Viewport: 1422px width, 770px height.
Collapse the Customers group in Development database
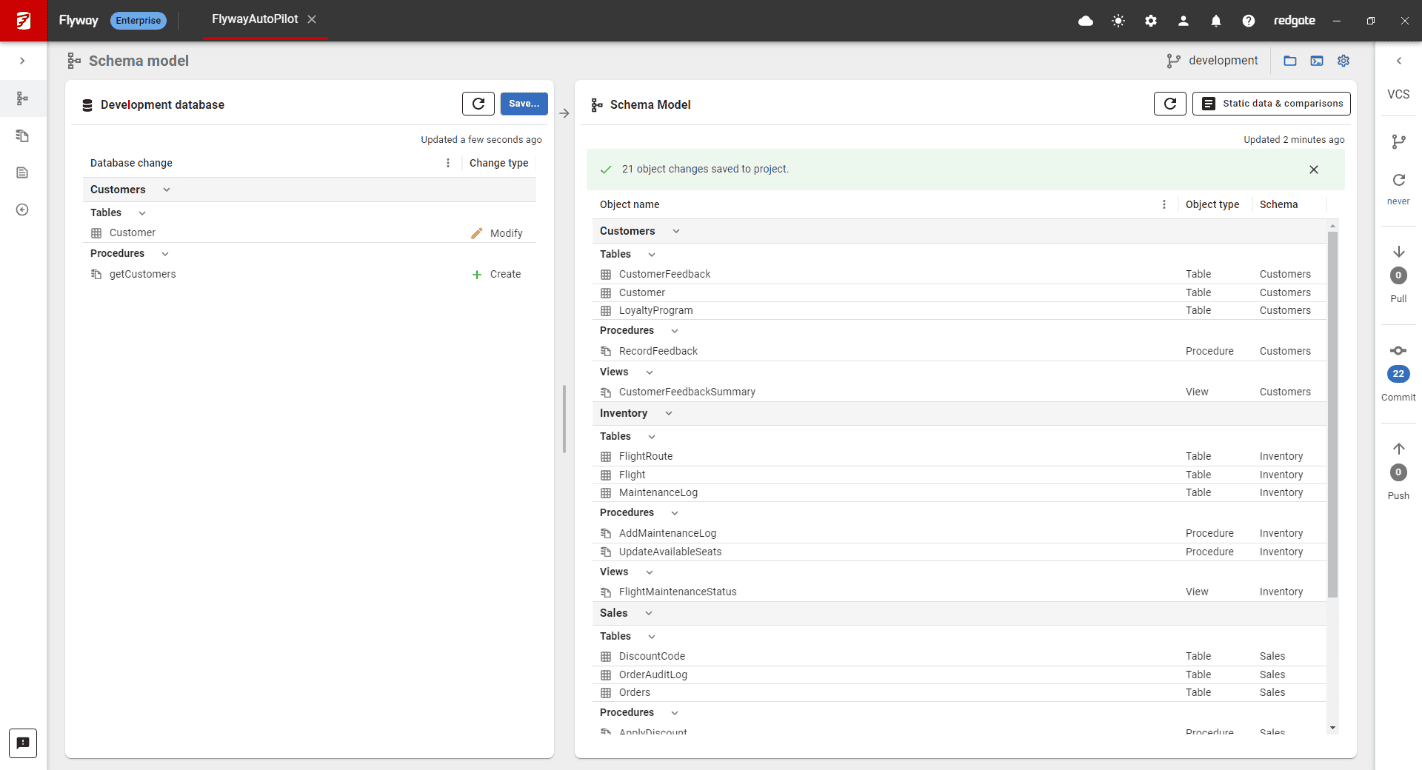click(x=166, y=190)
